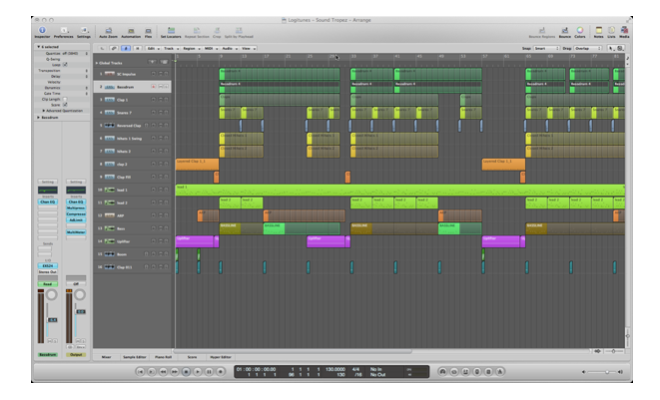
Task: Click the Read automation mode button
Action: [48, 284]
